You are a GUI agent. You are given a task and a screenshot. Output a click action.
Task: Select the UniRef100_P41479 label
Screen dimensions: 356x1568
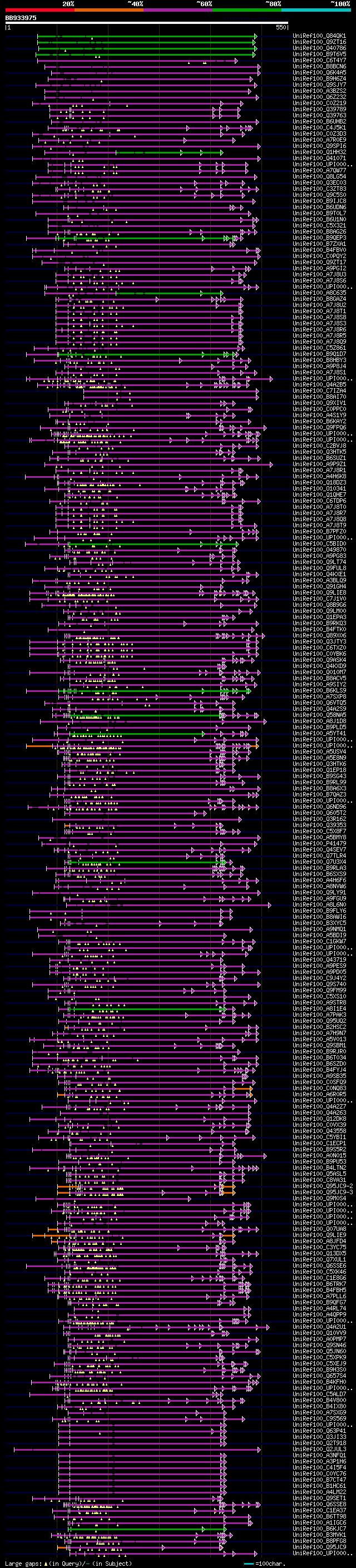[319, 843]
